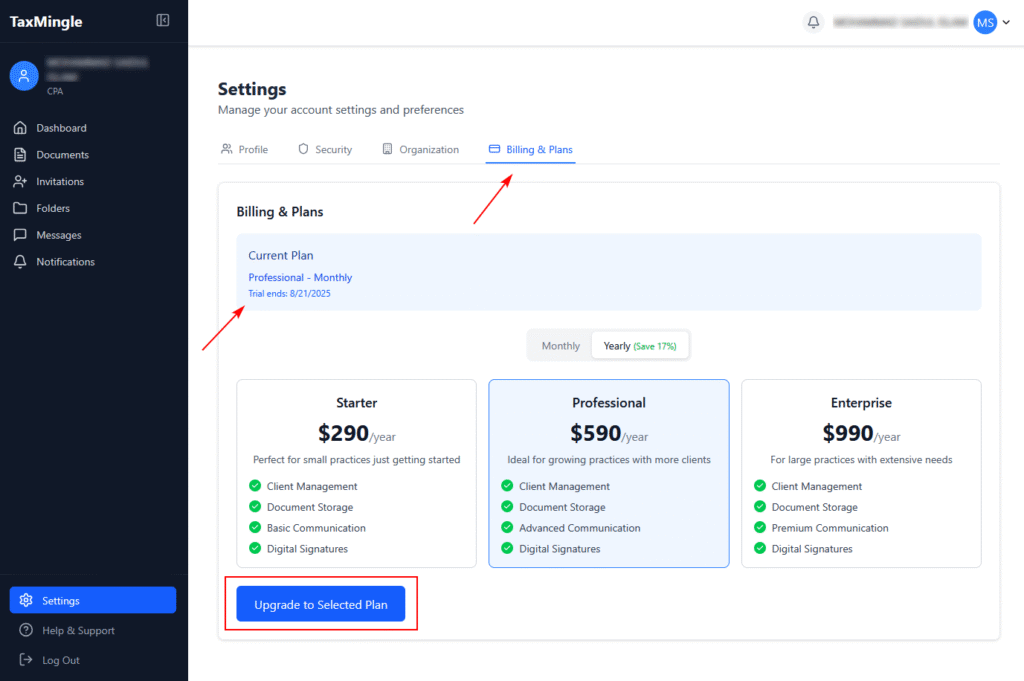Click Upgrade to Selected Plan button

(320, 605)
